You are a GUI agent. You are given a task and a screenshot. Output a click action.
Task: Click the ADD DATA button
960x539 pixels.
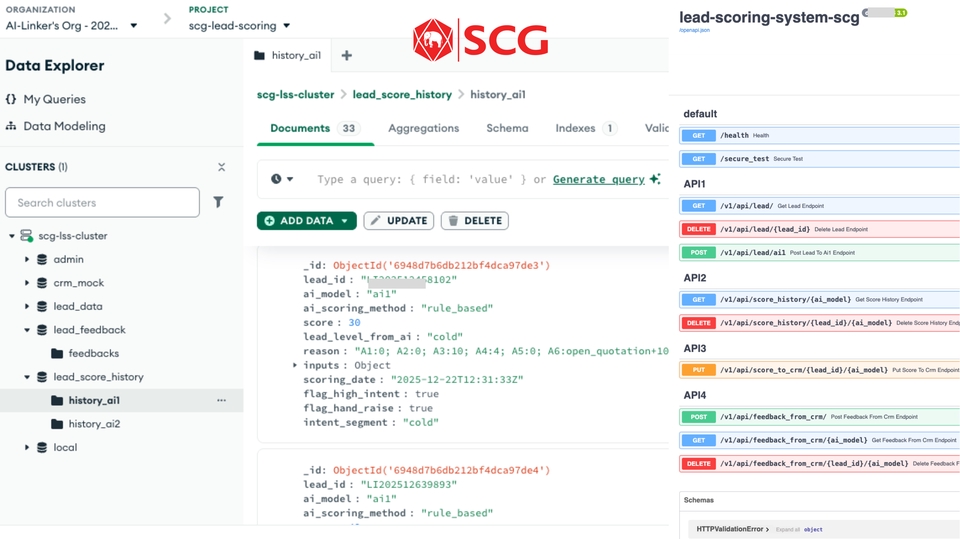(x=306, y=221)
